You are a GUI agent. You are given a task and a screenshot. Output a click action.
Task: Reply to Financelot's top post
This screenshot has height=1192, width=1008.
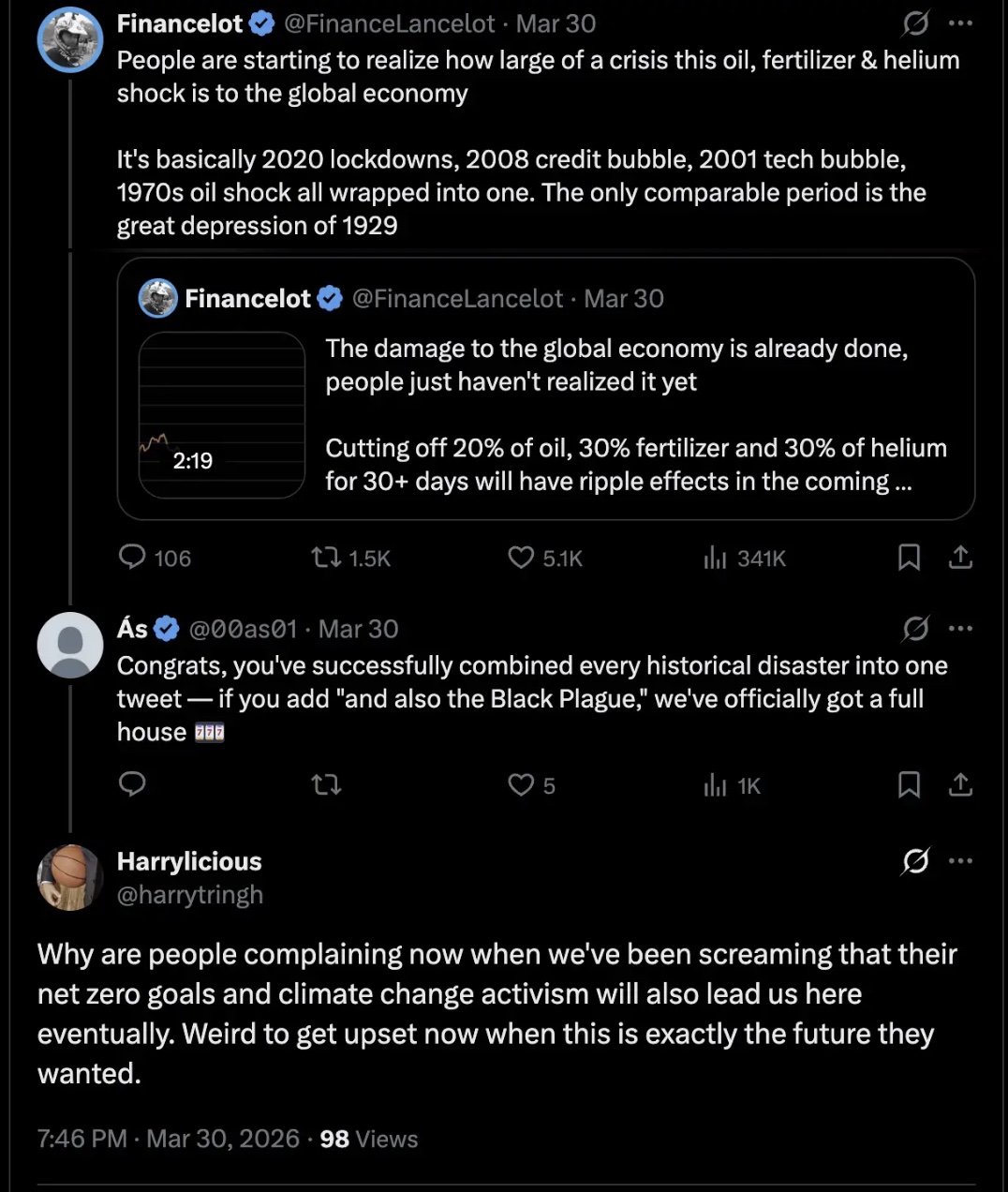point(133,558)
